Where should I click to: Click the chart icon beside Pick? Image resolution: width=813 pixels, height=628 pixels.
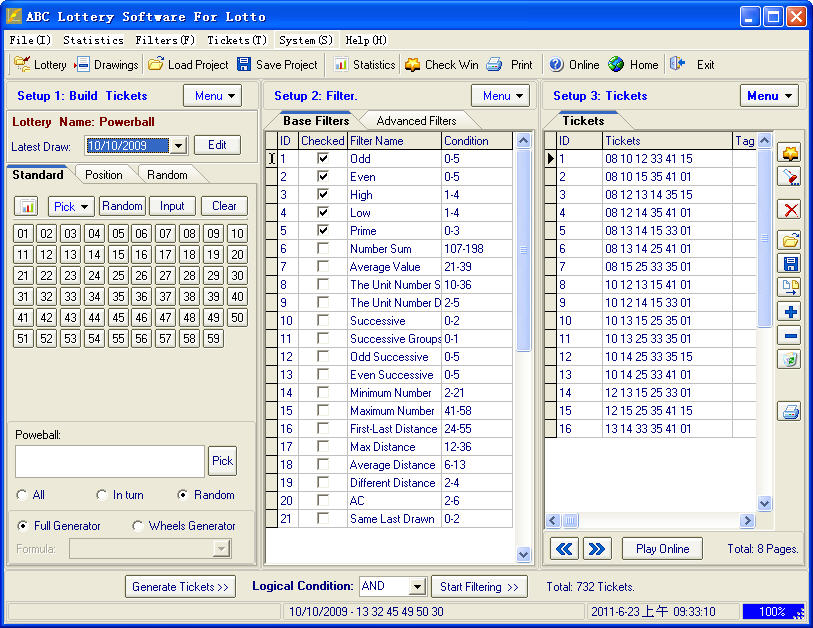click(27, 206)
